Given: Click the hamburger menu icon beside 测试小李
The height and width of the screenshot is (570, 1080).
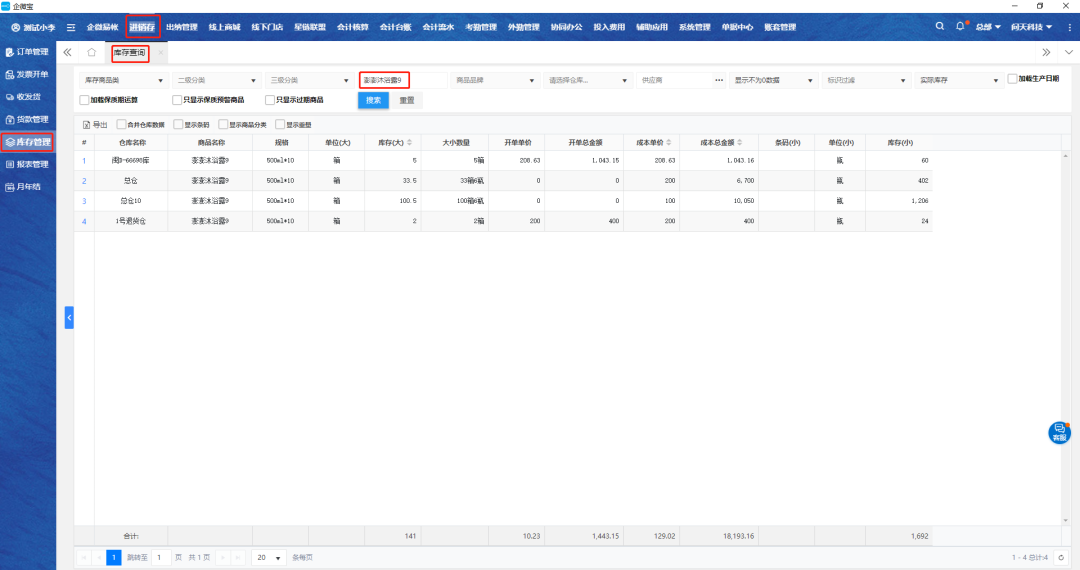Looking at the screenshot, I should pyautogui.click(x=71, y=27).
